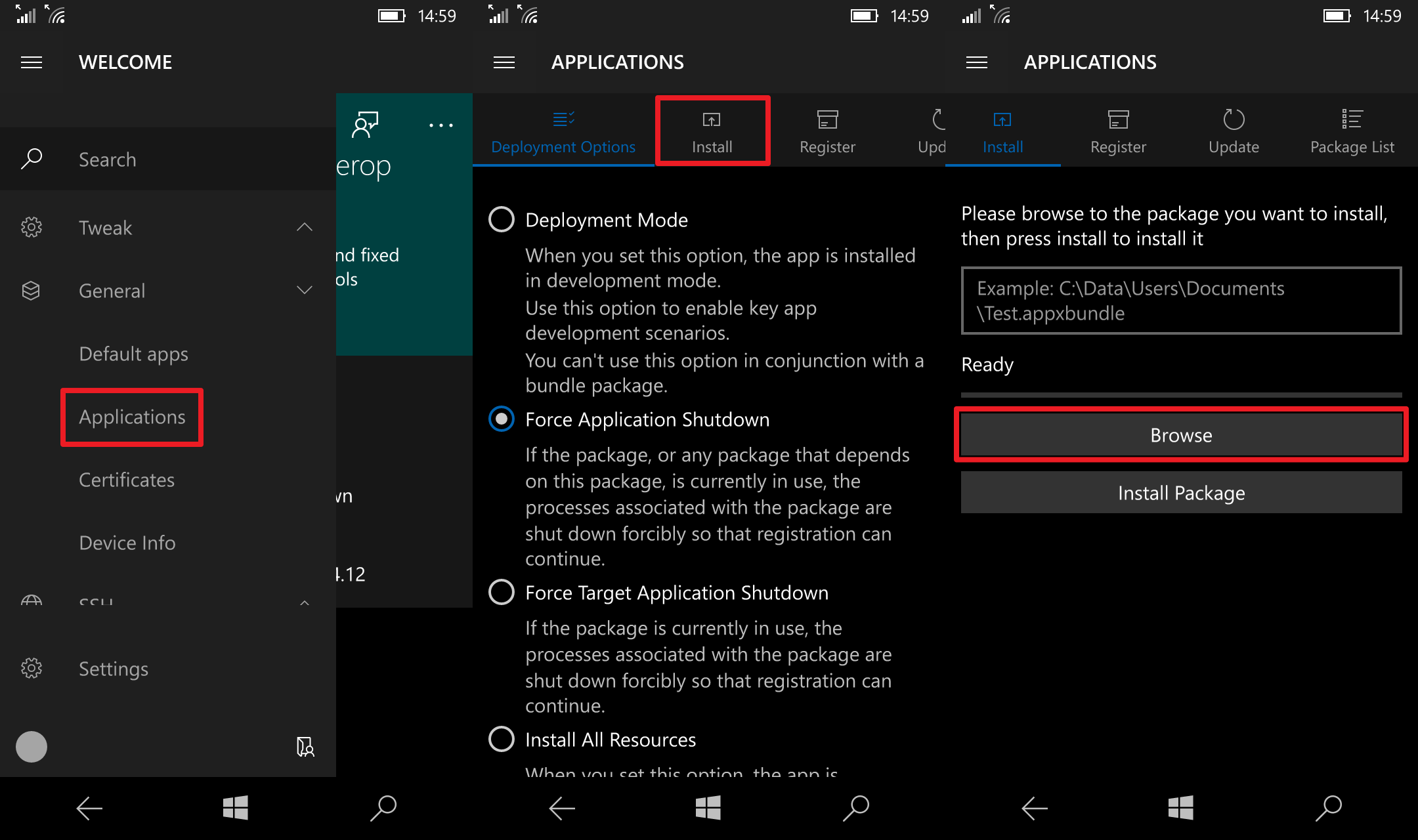
Task: Open the Register tab in middle screen
Action: coord(827,130)
